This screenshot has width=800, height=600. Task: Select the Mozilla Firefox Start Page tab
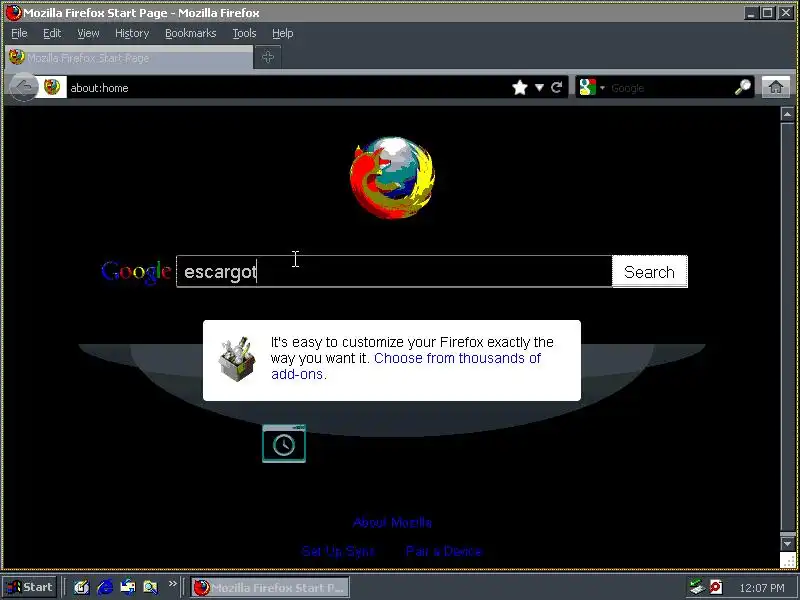coord(129,57)
